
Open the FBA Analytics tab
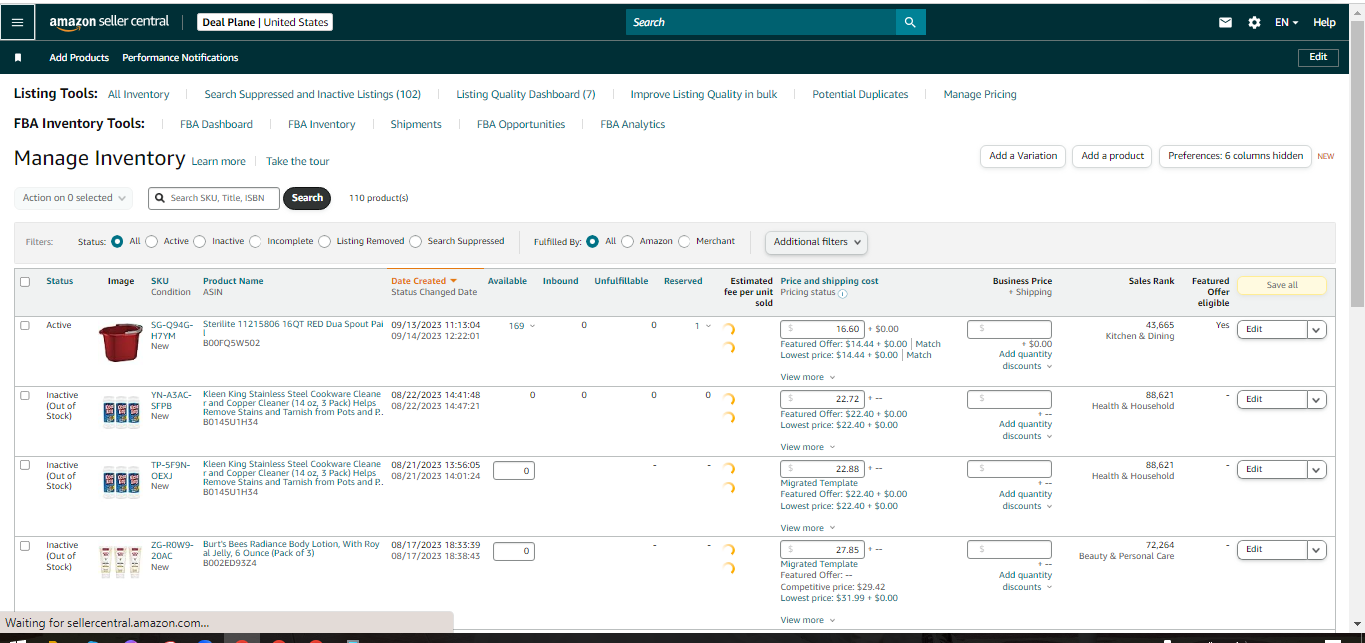pyautogui.click(x=633, y=124)
